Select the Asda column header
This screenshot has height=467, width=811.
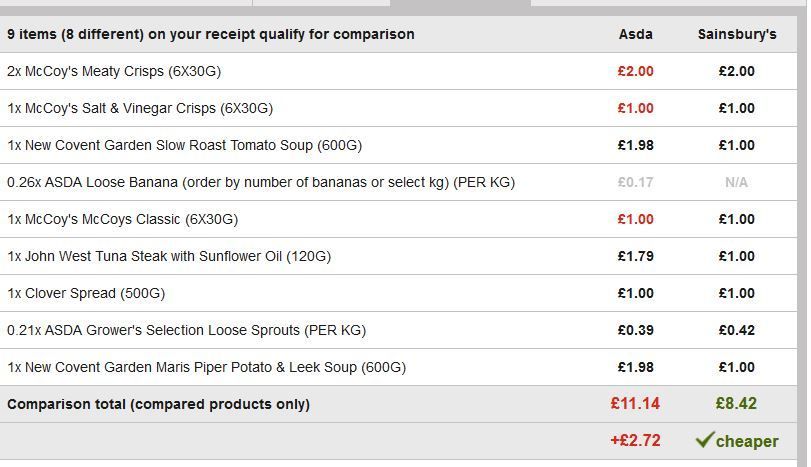tap(635, 34)
